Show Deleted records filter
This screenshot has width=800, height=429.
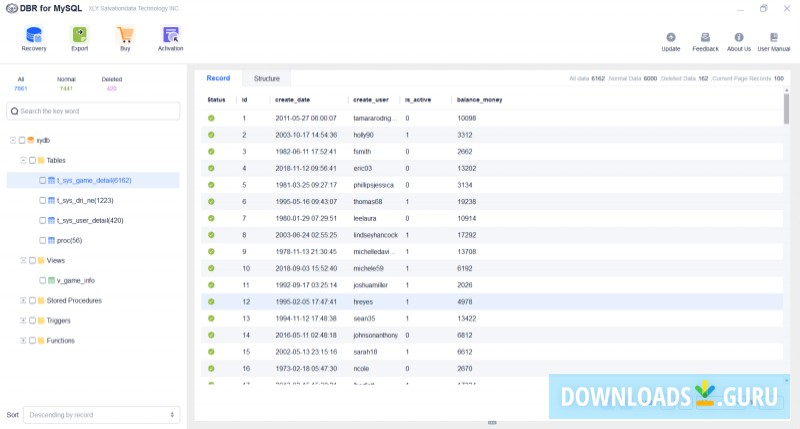click(112, 84)
